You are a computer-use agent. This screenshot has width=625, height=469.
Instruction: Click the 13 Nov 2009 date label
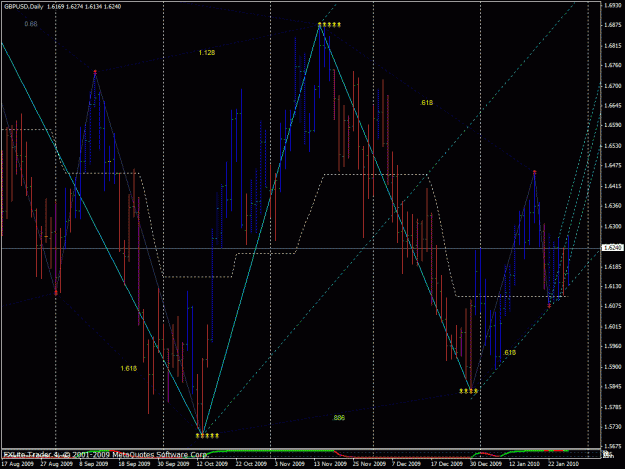330,464
